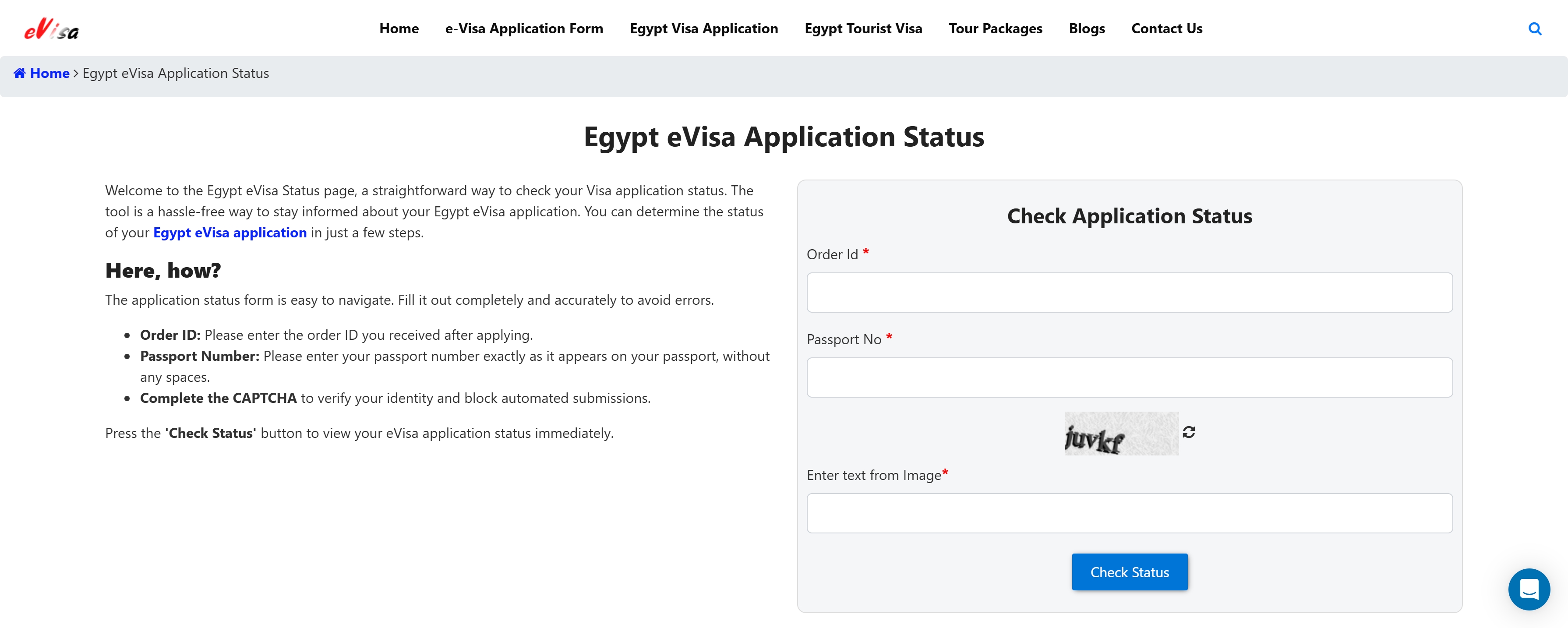Click the Check Application Status heading
The image size is (1568, 628).
coord(1129,216)
